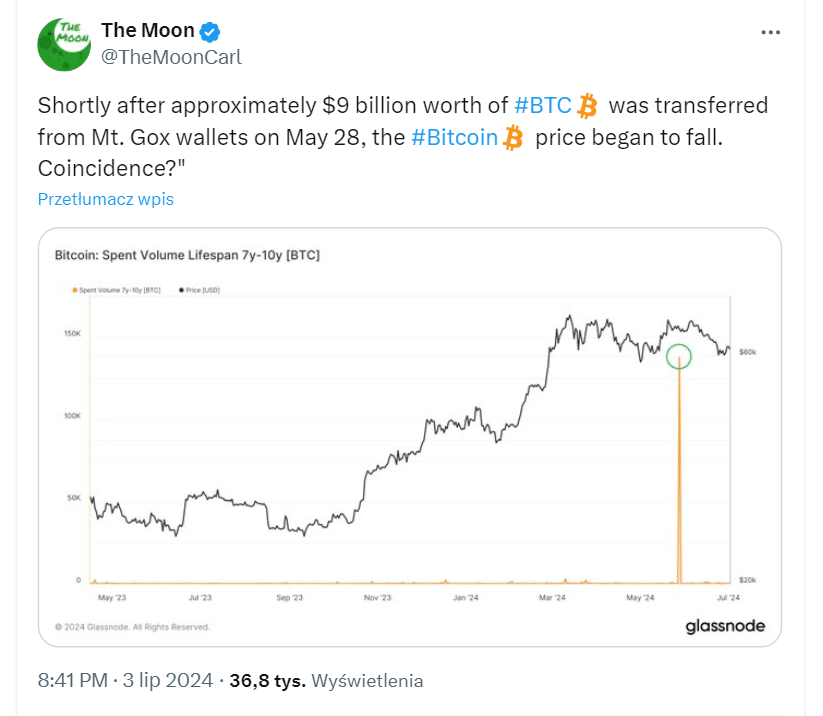Open the #BTC hashtag
This screenshot has height=716, width=823.
point(542,106)
